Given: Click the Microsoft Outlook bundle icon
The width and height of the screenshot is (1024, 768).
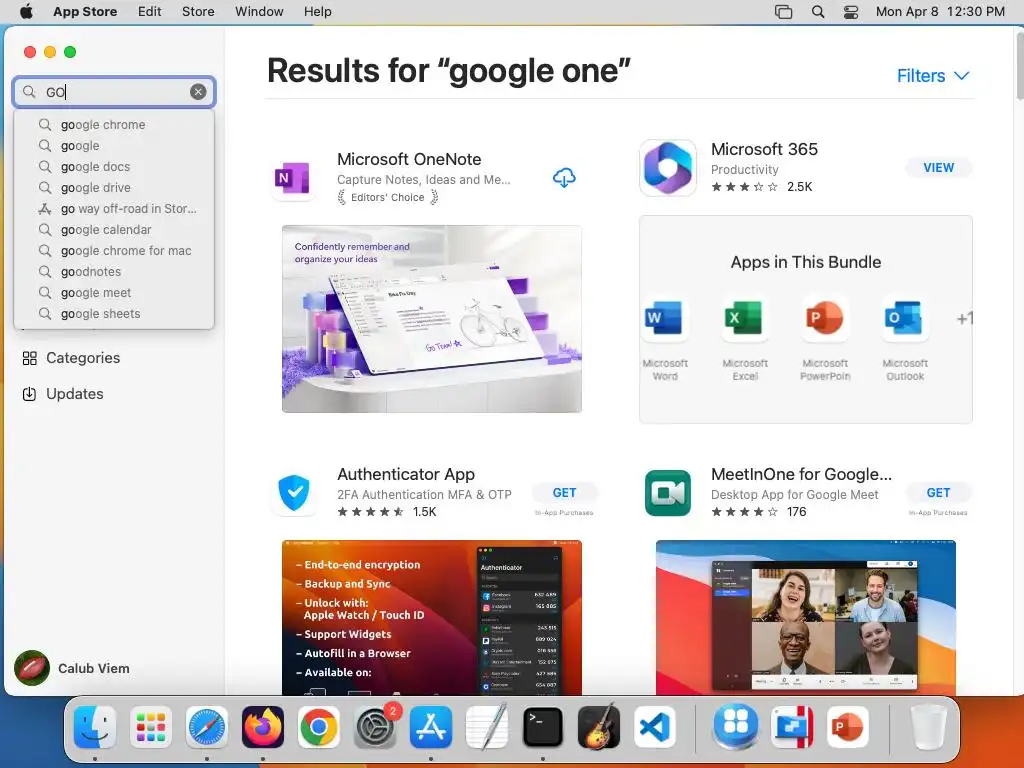Looking at the screenshot, I should (x=904, y=318).
